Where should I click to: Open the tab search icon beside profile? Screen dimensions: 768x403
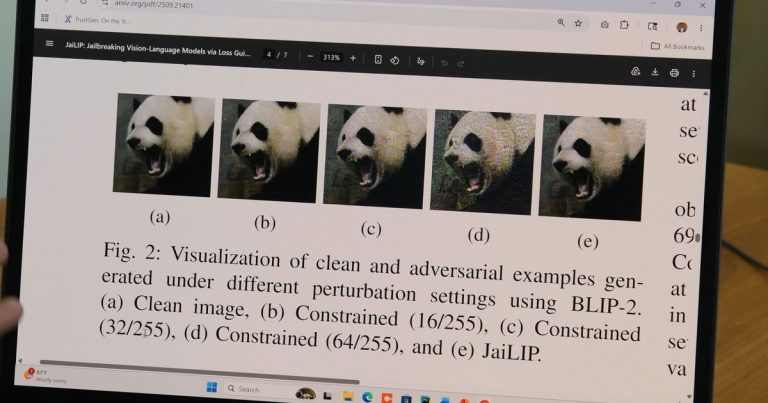click(652, 26)
